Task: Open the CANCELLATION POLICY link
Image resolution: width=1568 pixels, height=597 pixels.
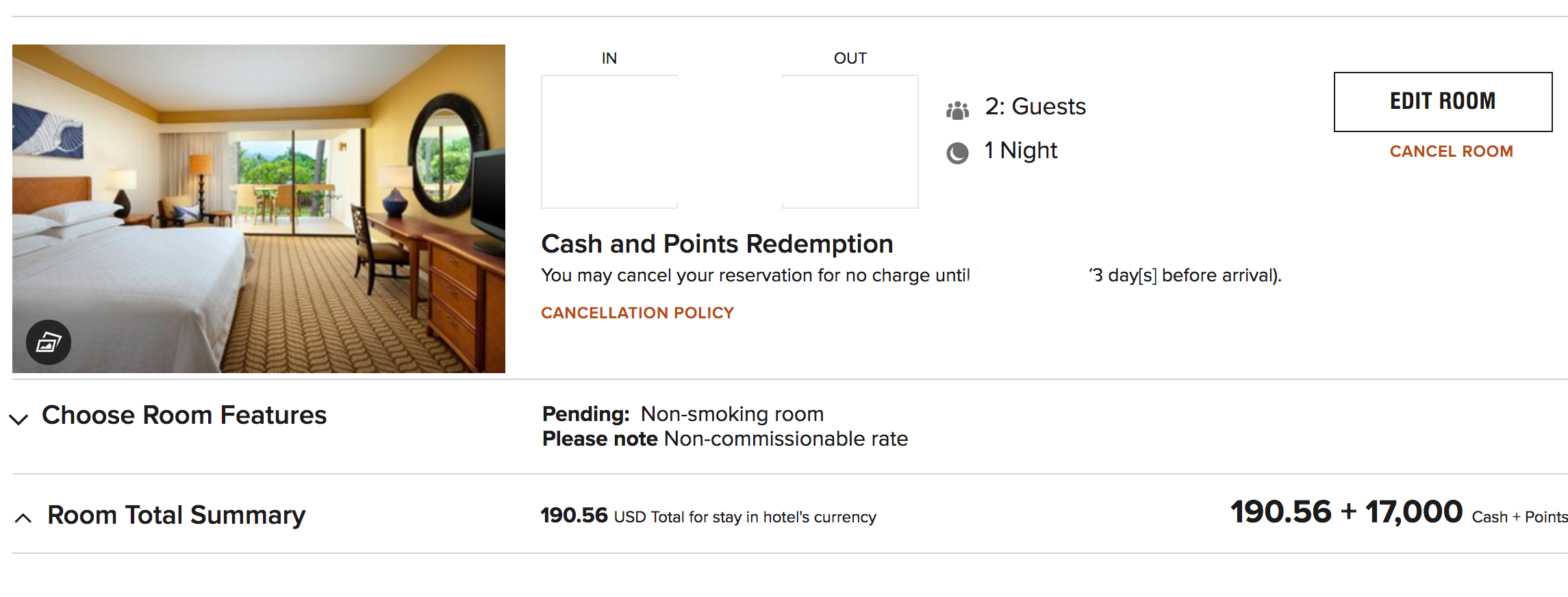Action: pyautogui.click(x=637, y=313)
